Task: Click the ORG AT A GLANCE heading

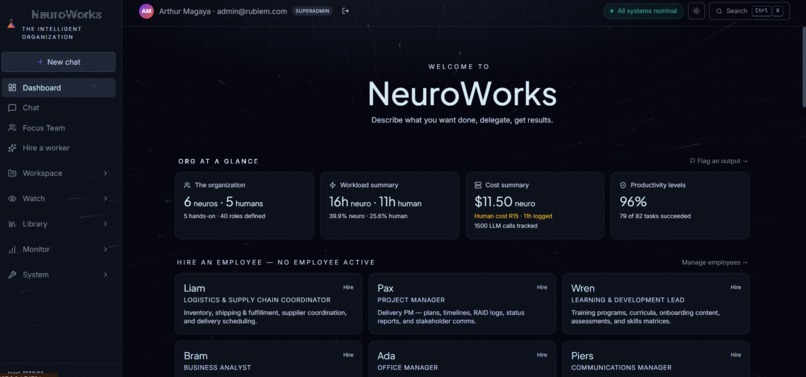Action: pos(218,161)
